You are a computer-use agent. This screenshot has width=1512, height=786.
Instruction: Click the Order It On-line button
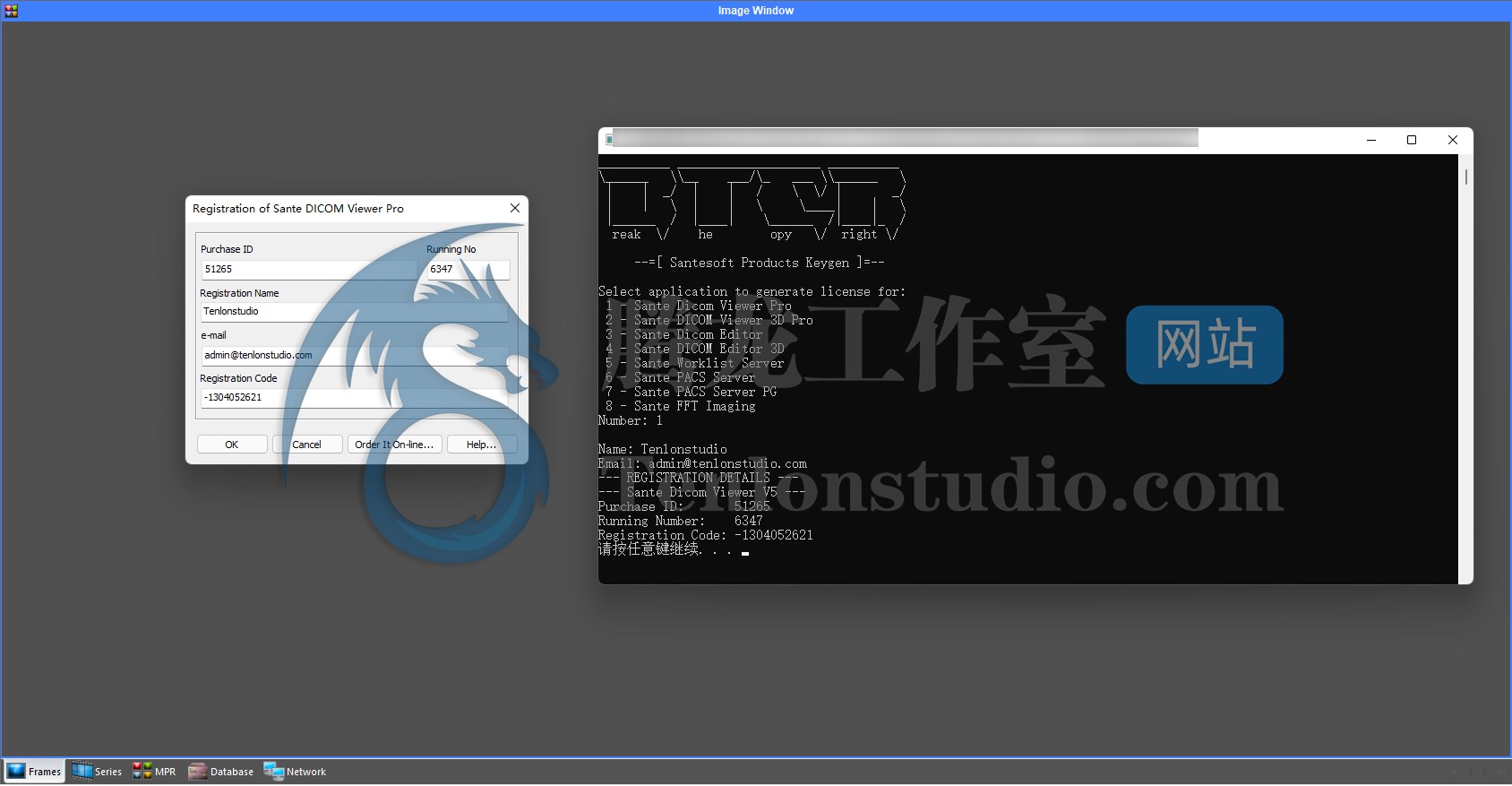[x=394, y=445]
